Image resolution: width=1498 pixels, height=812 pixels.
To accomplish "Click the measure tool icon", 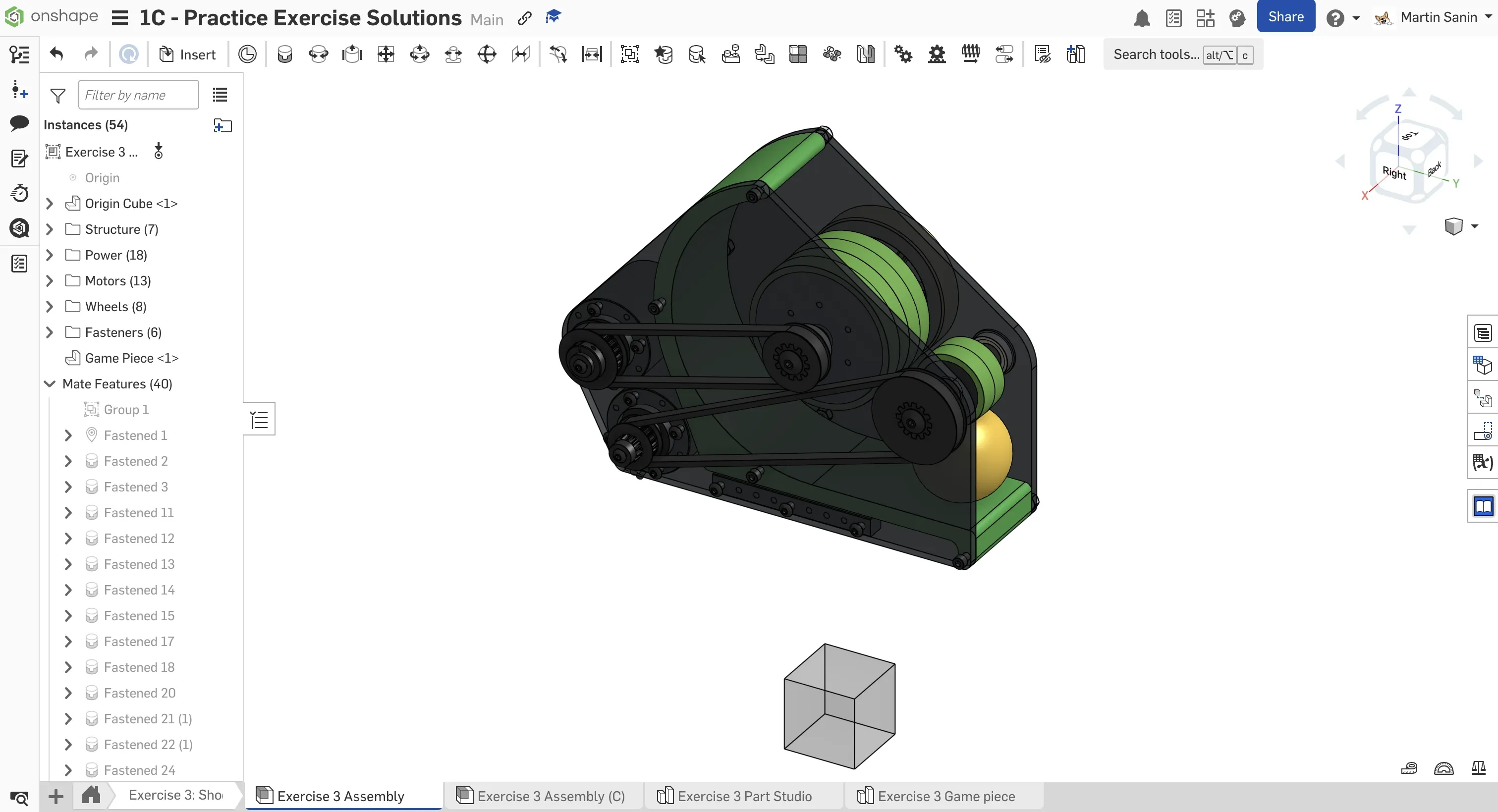I will pos(1408,768).
